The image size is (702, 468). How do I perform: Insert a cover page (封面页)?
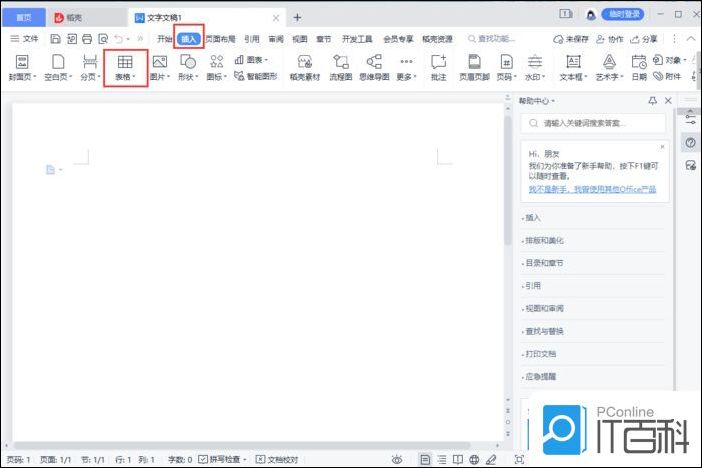(x=22, y=68)
